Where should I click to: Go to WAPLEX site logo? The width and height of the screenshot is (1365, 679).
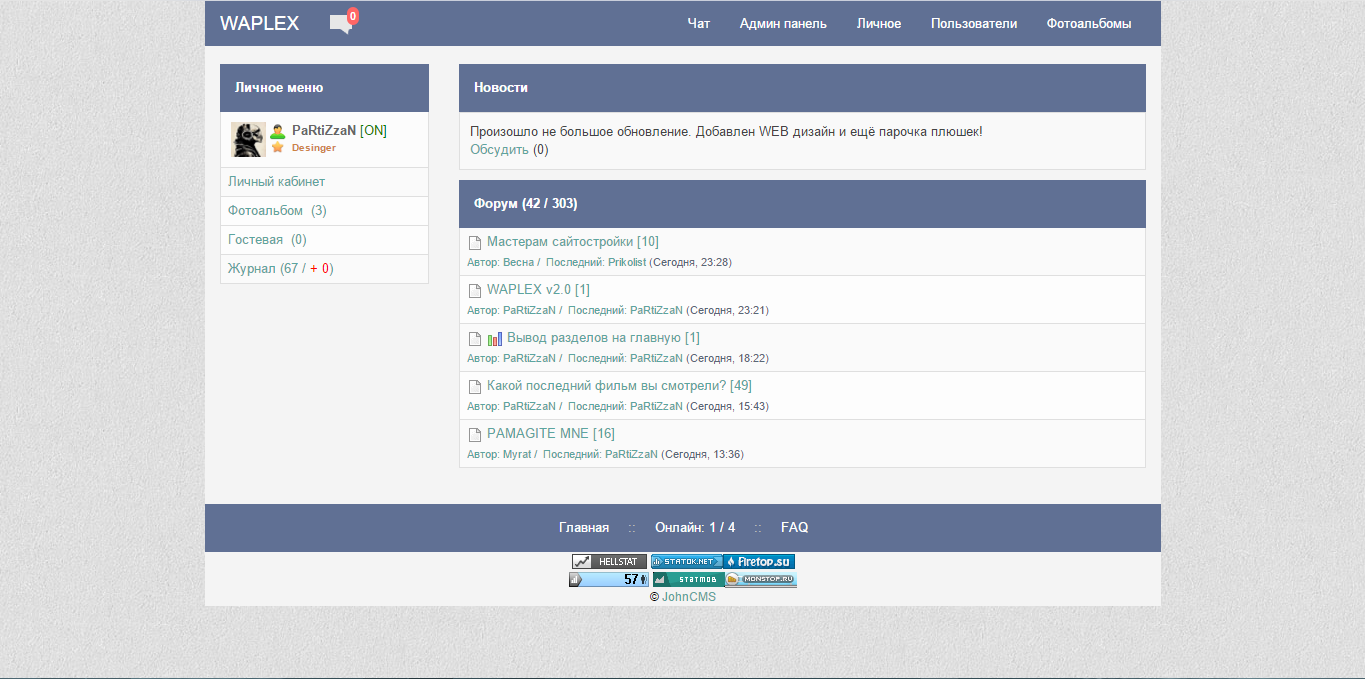(259, 23)
